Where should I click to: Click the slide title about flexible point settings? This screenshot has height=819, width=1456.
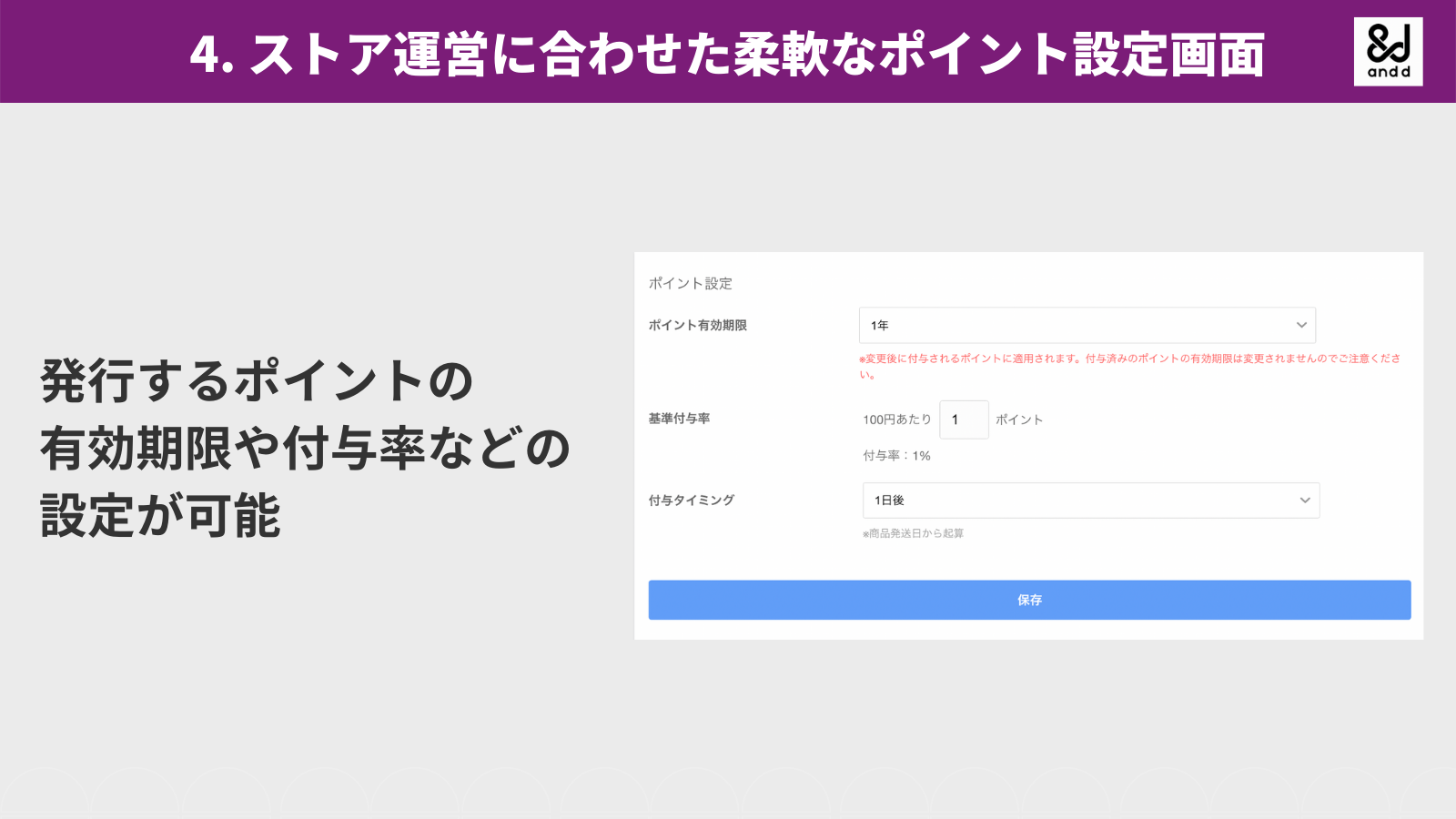coord(728,53)
